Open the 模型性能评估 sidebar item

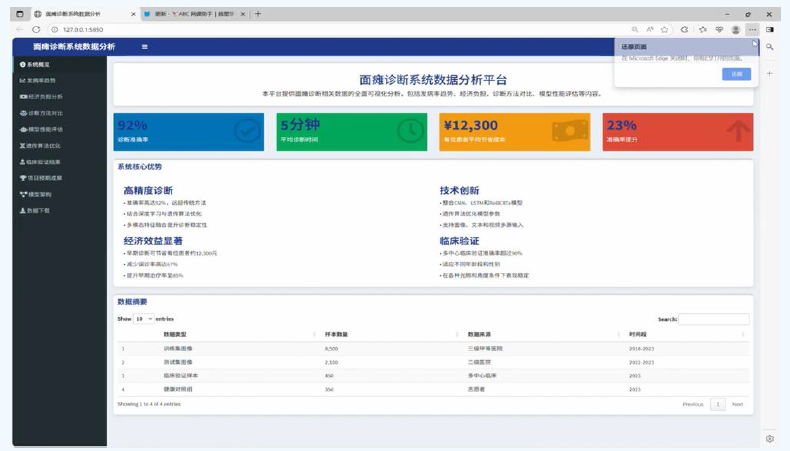pos(59,130)
